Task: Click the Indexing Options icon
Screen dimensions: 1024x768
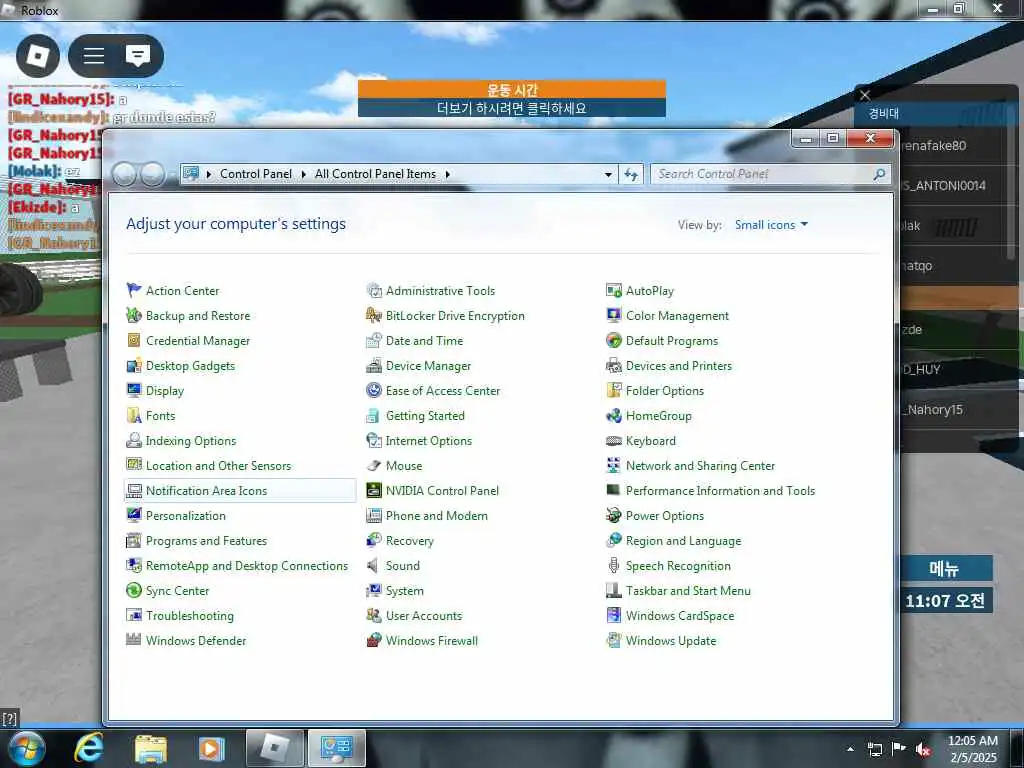Action: click(x=134, y=440)
